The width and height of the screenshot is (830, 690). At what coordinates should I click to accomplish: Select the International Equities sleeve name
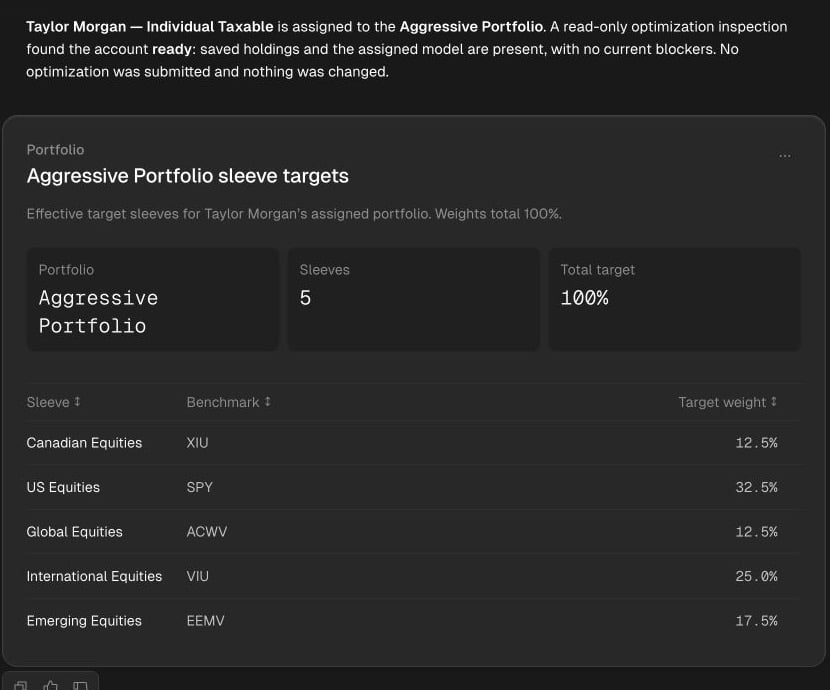[x=94, y=576]
